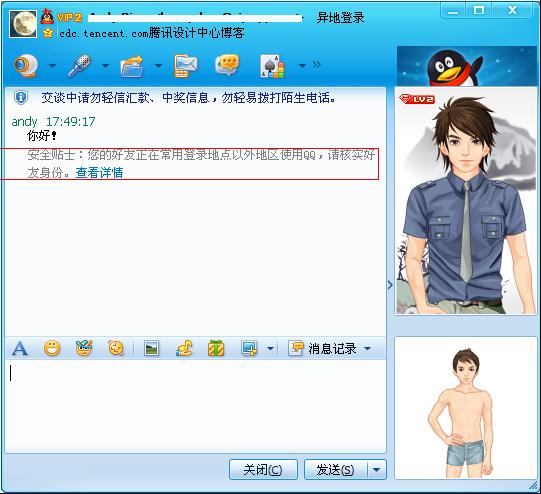Viewport: 541px width, 494px height.
Task: Click the contact's moon avatar
Action: (23, 24)
